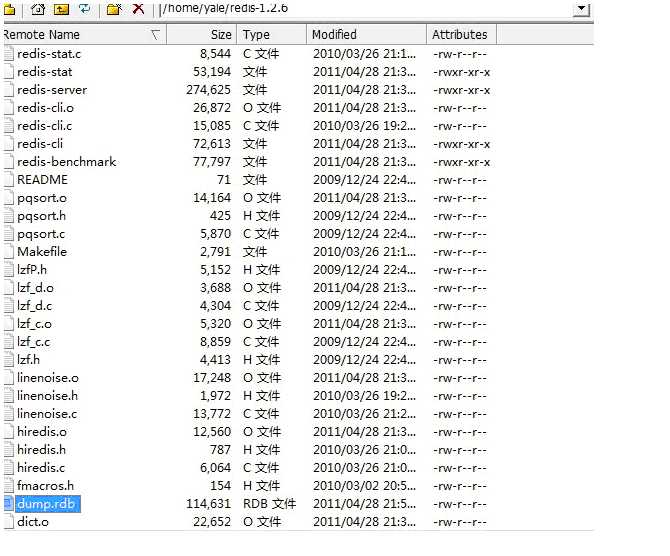
Task: Sort by the Modified column header
Action: pos(366,34)
